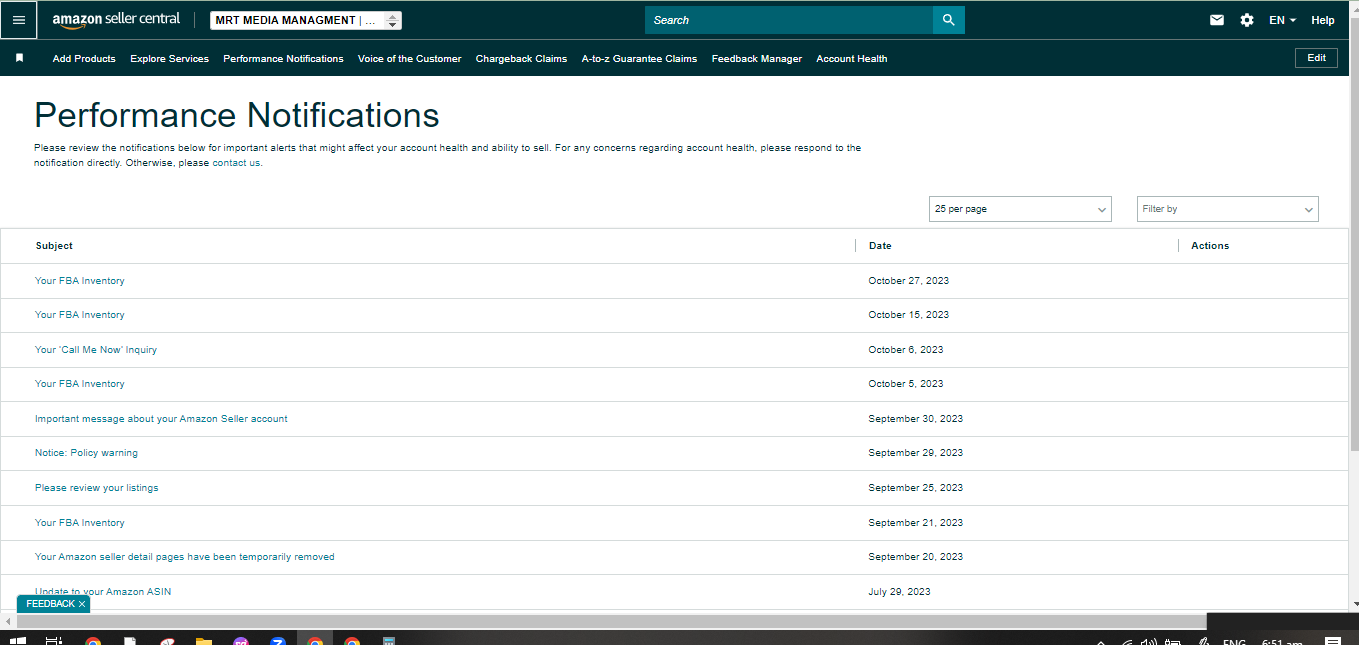This screenshot has width=1359, height=645.
Task: Click the date cell September 30, 2023
Action: point(916,419)
